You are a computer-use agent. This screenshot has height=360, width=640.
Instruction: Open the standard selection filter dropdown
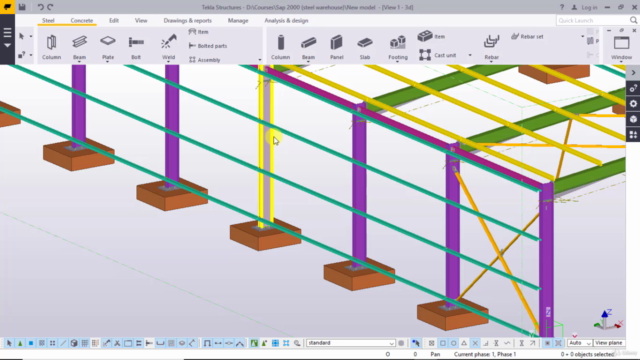tap(351, 343)
